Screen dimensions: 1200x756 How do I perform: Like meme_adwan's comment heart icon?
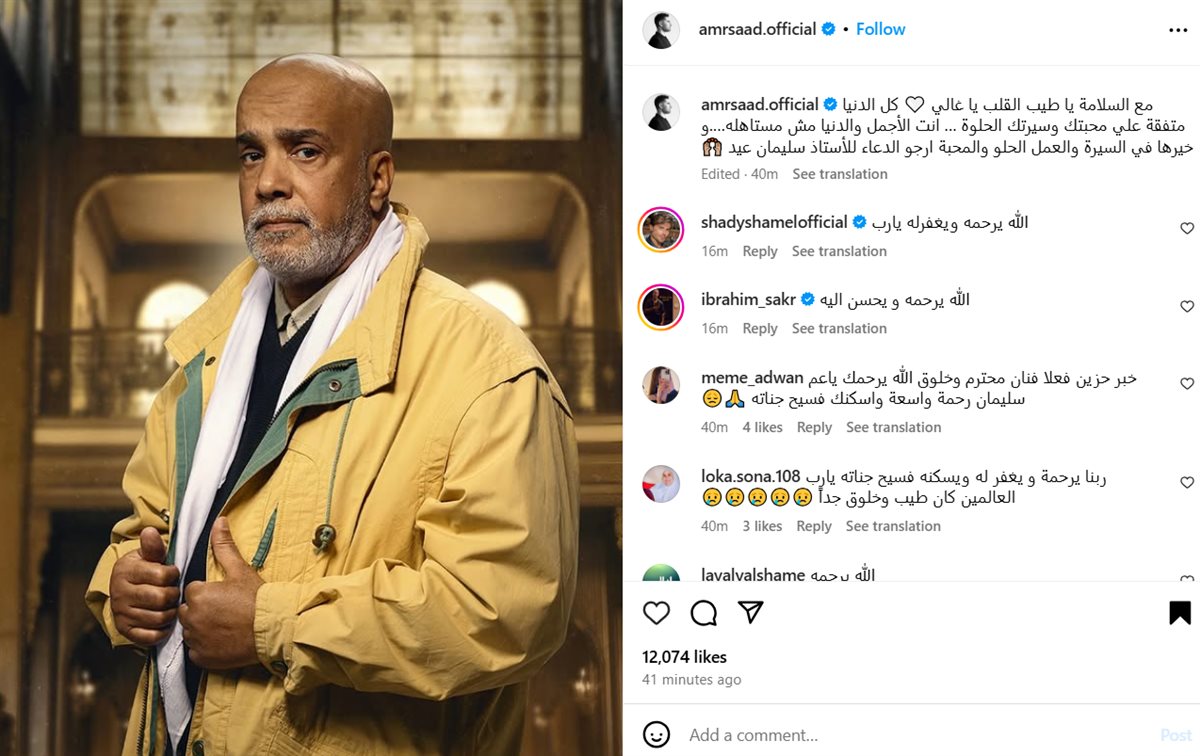click(x=1187, y=384)
